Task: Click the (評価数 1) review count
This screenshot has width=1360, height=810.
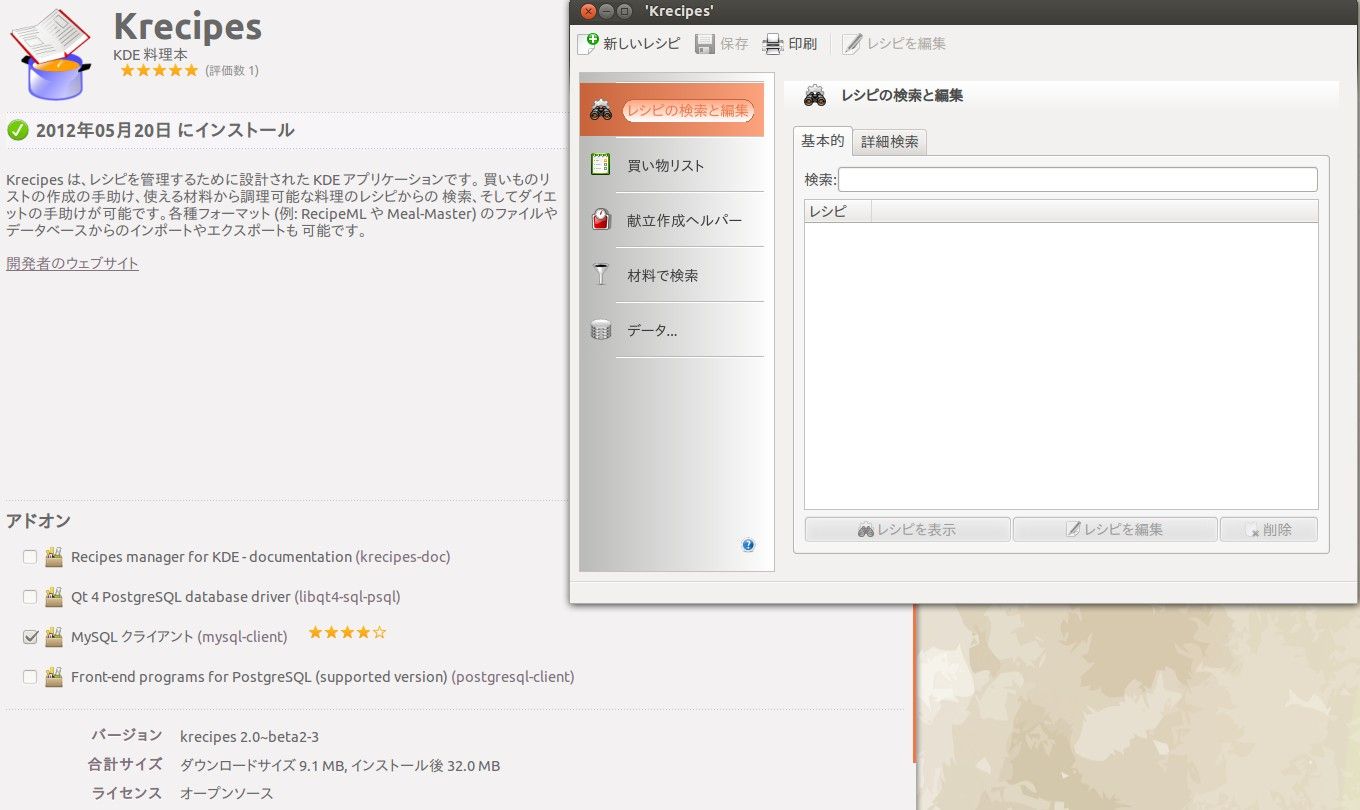Action: (232, 71)
